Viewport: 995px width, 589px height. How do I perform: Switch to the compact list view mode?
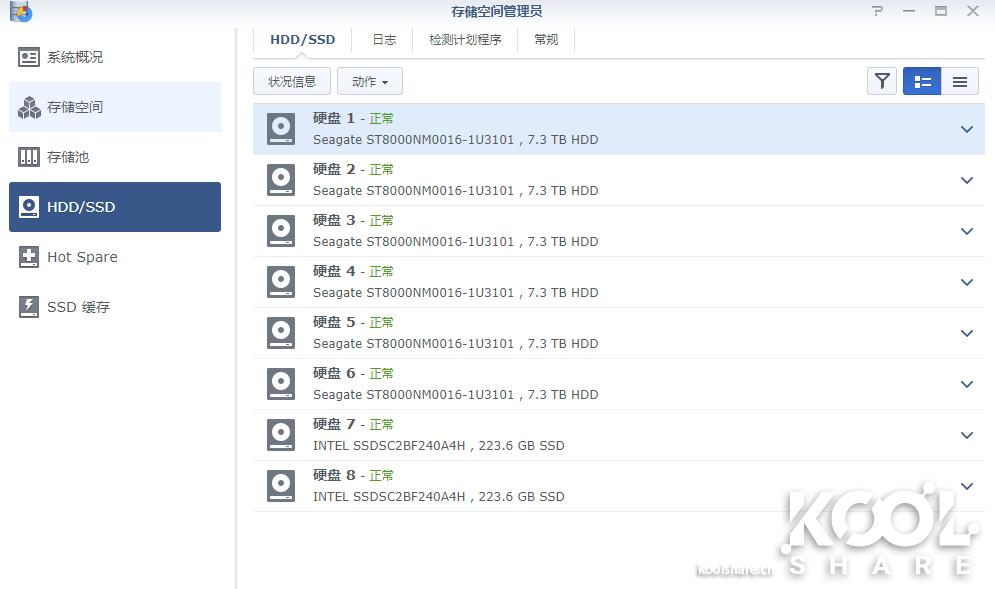tap(960, 81)
